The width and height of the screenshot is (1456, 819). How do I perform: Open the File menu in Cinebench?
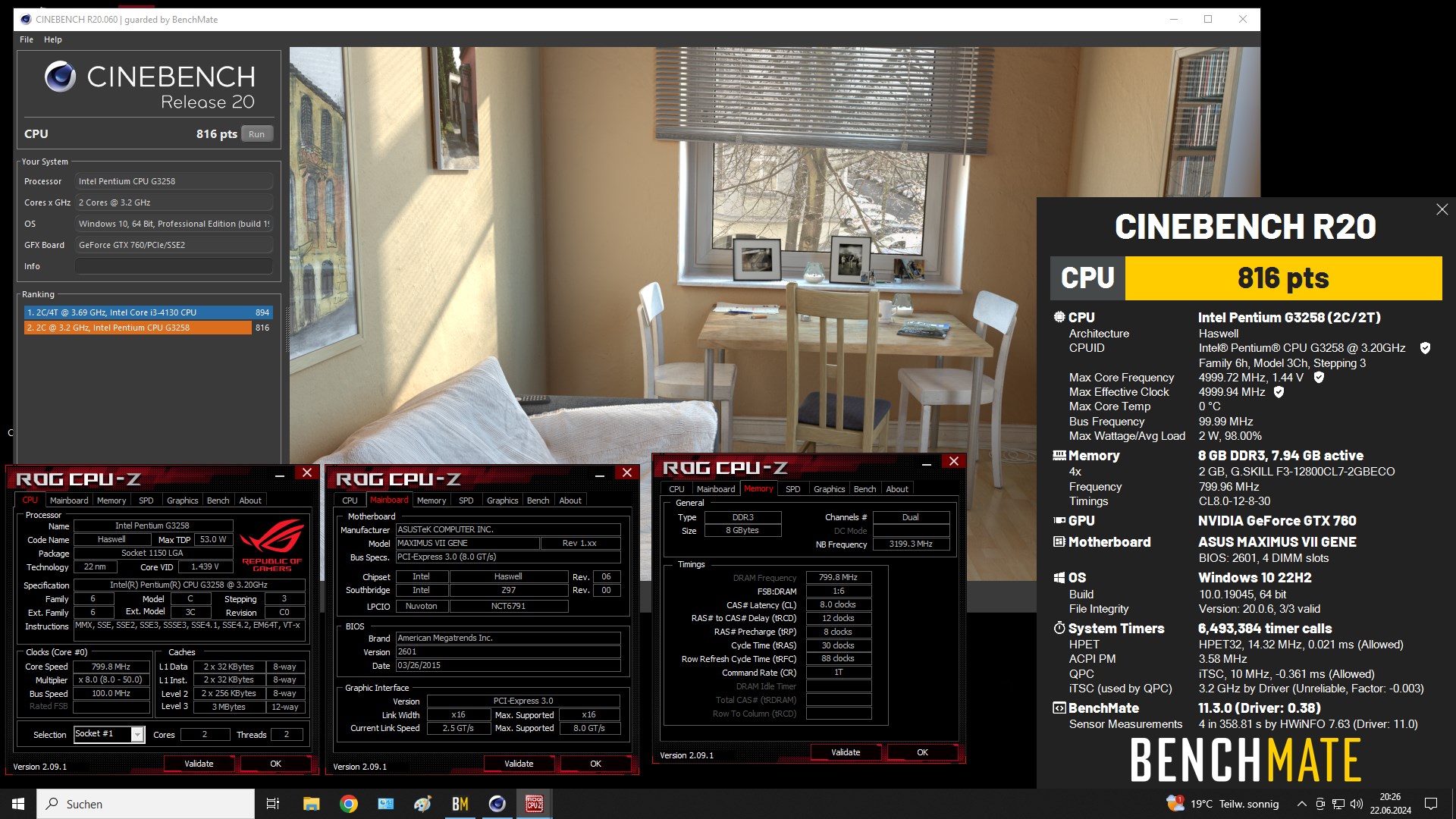tap(27, 39)
